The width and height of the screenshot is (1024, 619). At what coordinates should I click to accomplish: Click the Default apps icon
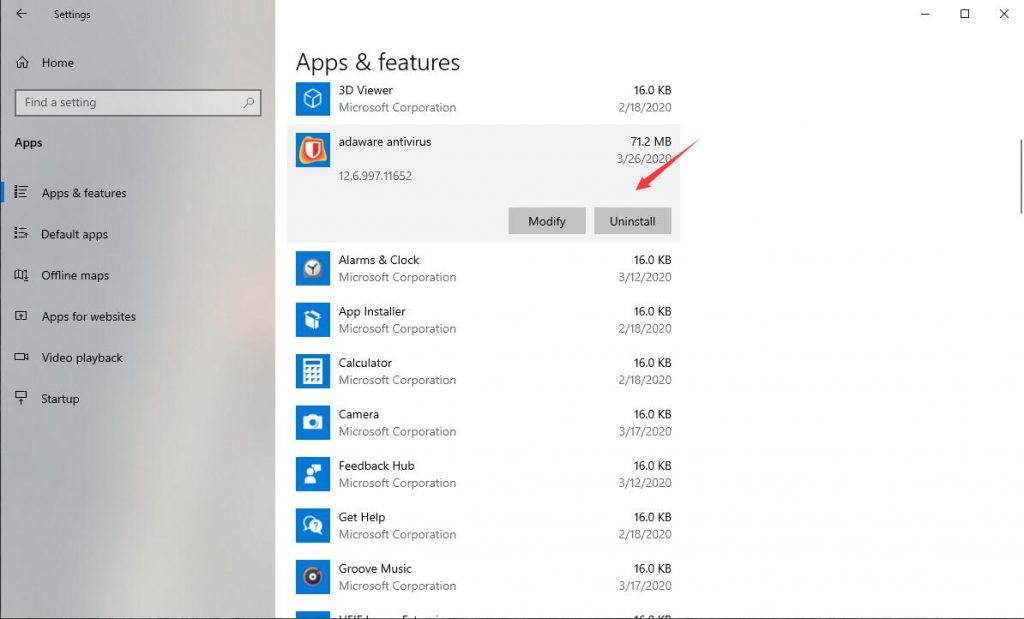pyautogui.click(x=21, y=233)
